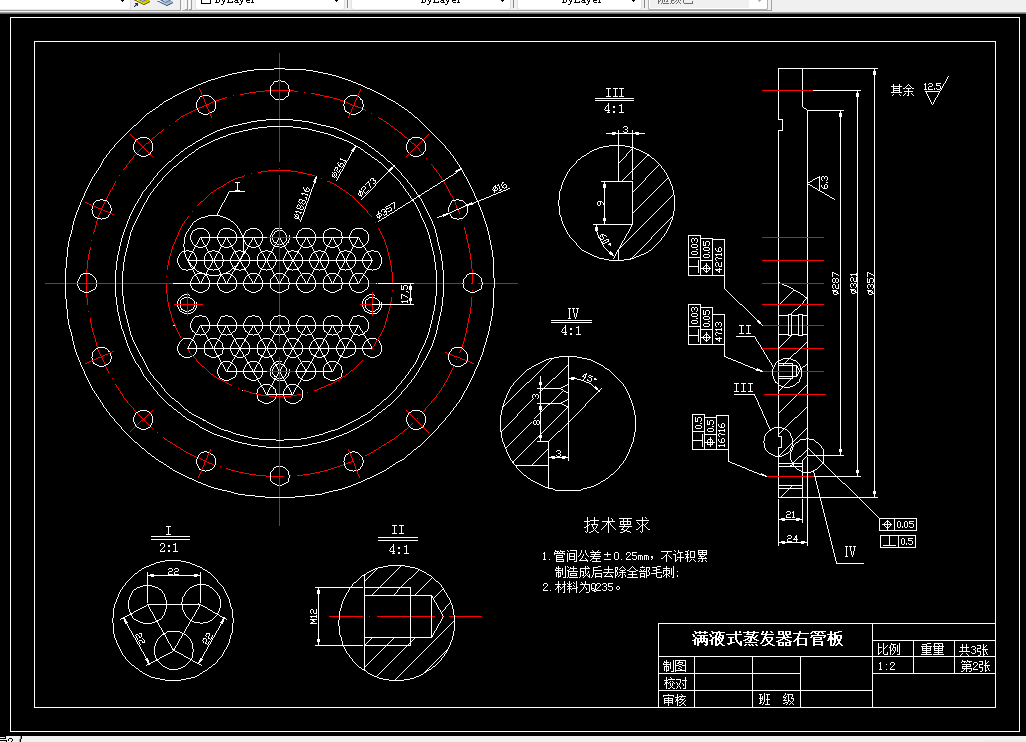The height and width of the screenshot is (742, 1026).
Task: Click the 12.5 roughness symbol
Action: [x=936, y=91]
